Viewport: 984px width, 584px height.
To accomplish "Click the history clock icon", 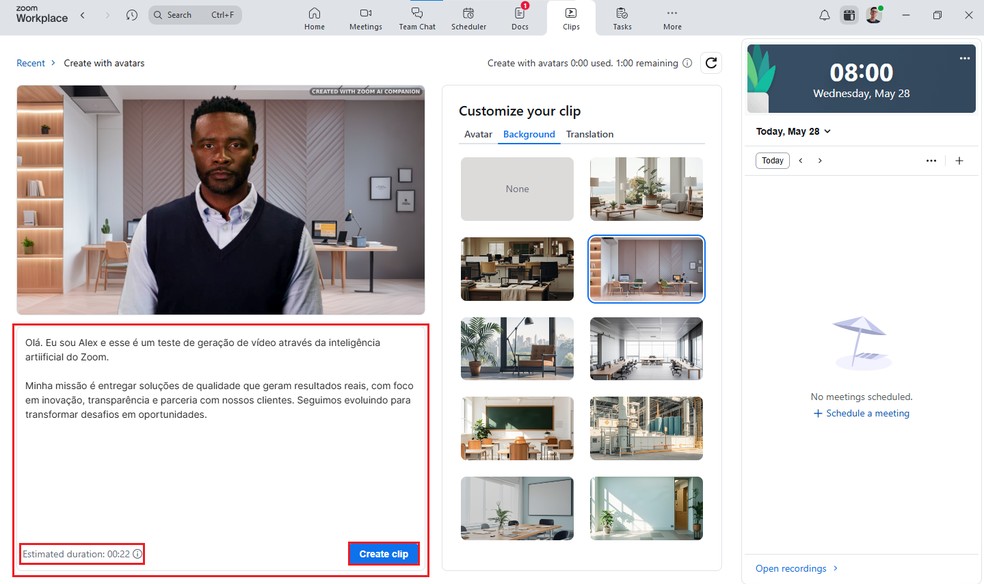I will (132, 15).
